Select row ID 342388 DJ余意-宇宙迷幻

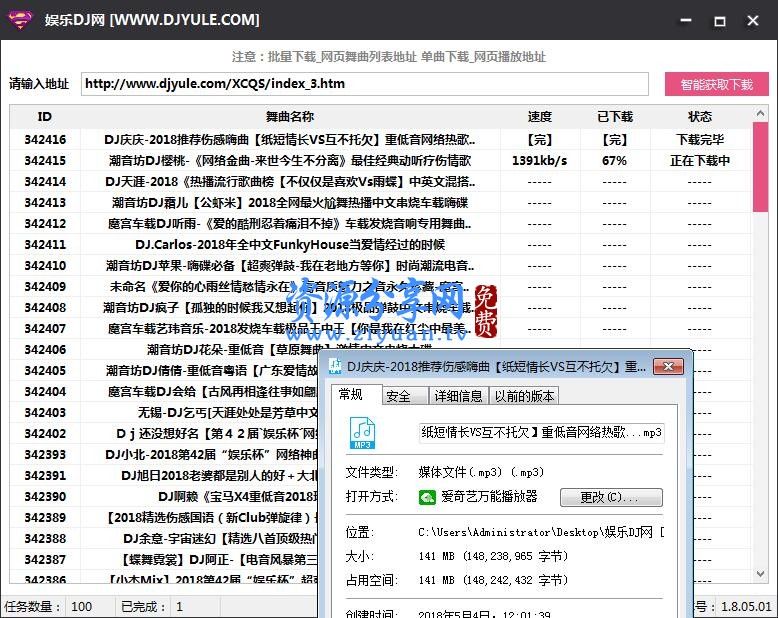(164, 539)
